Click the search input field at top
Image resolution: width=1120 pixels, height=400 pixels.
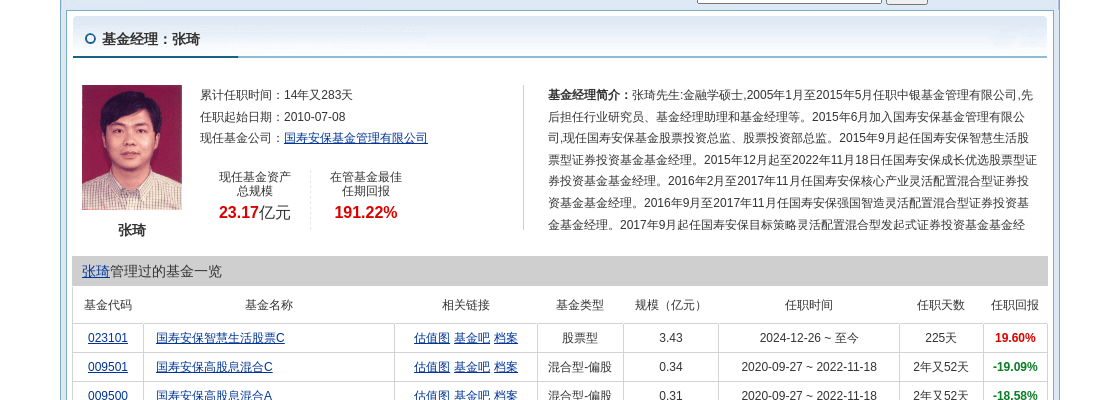coord(789,1)
